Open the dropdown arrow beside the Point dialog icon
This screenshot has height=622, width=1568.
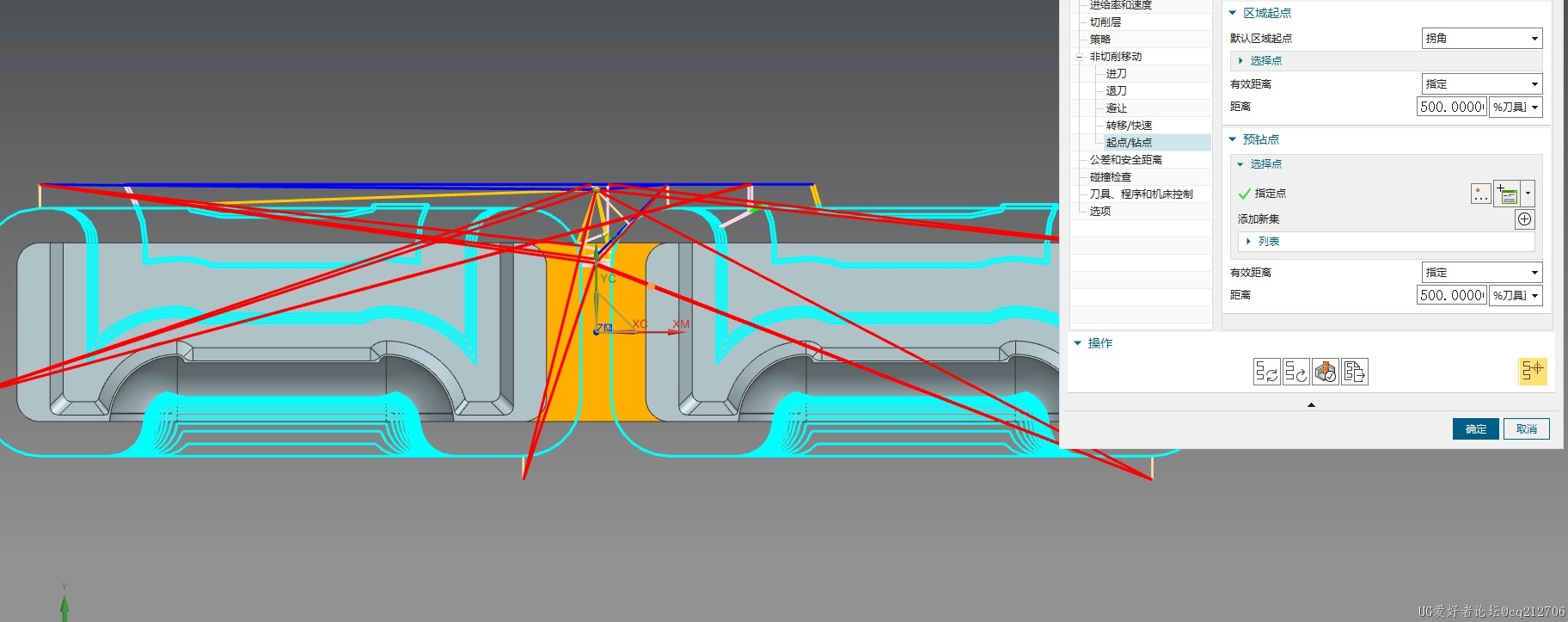pos(1528,194)
